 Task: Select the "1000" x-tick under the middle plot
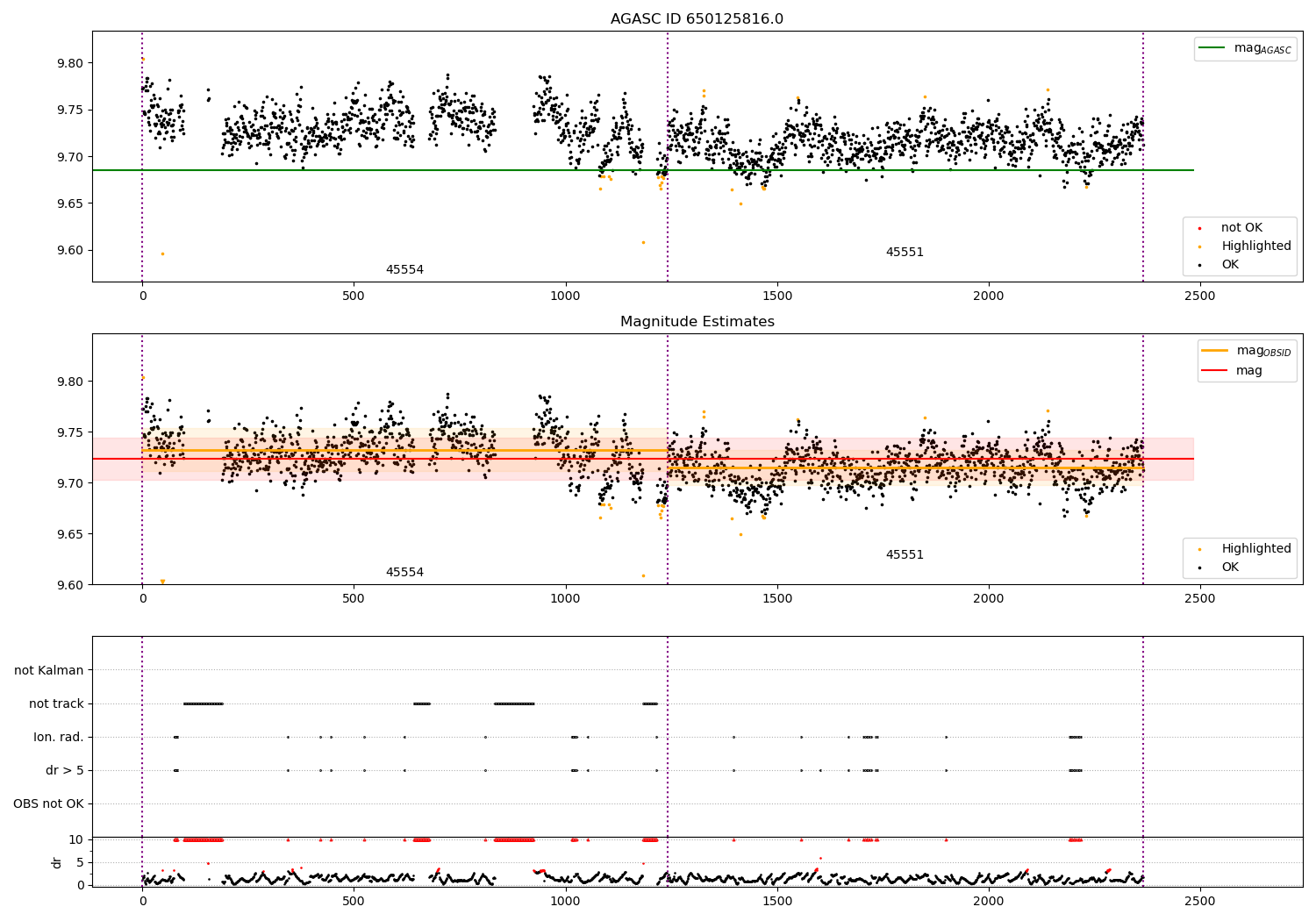click(x=565, y=599)
